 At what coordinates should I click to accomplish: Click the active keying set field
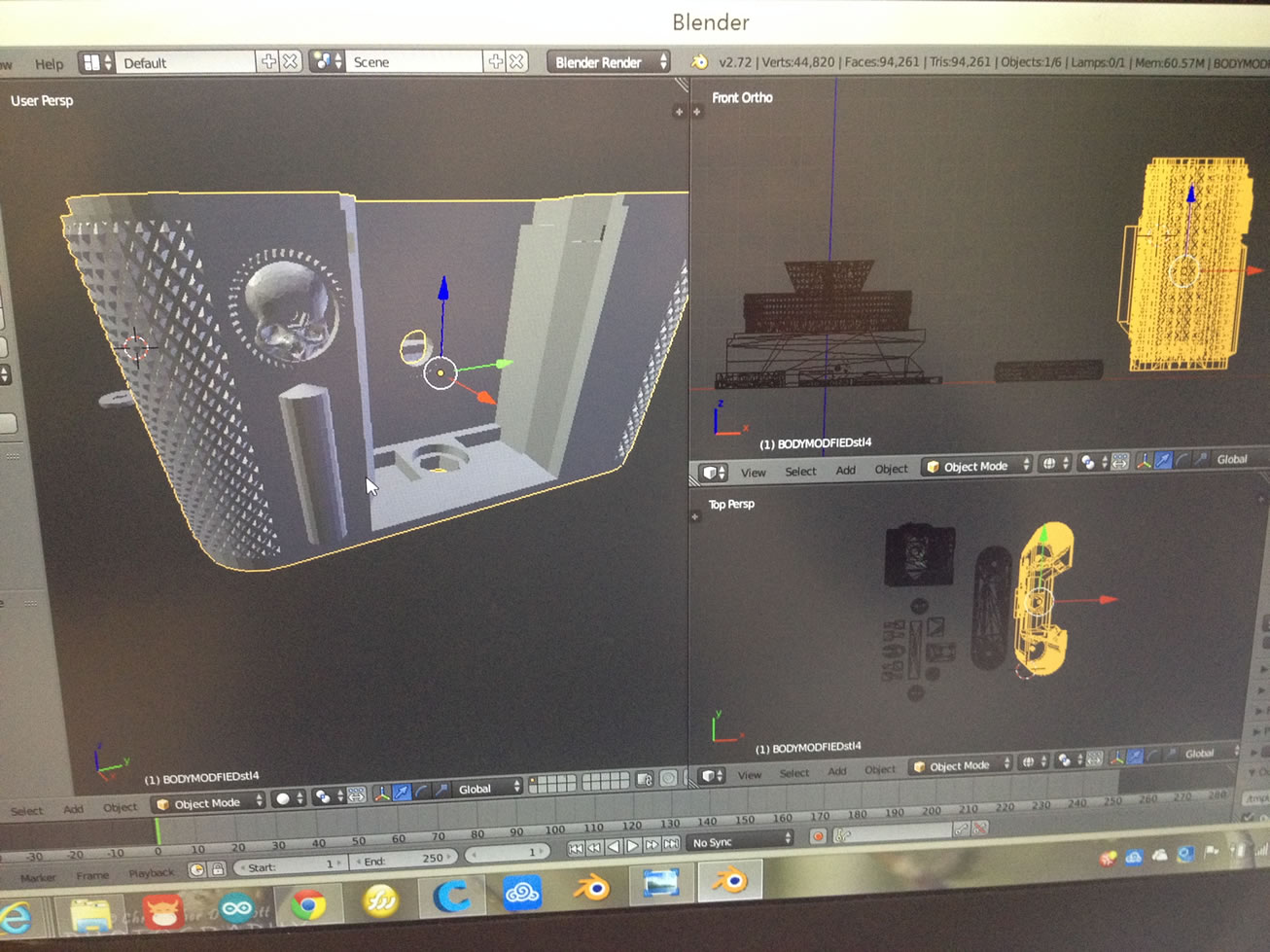(892, 833)
